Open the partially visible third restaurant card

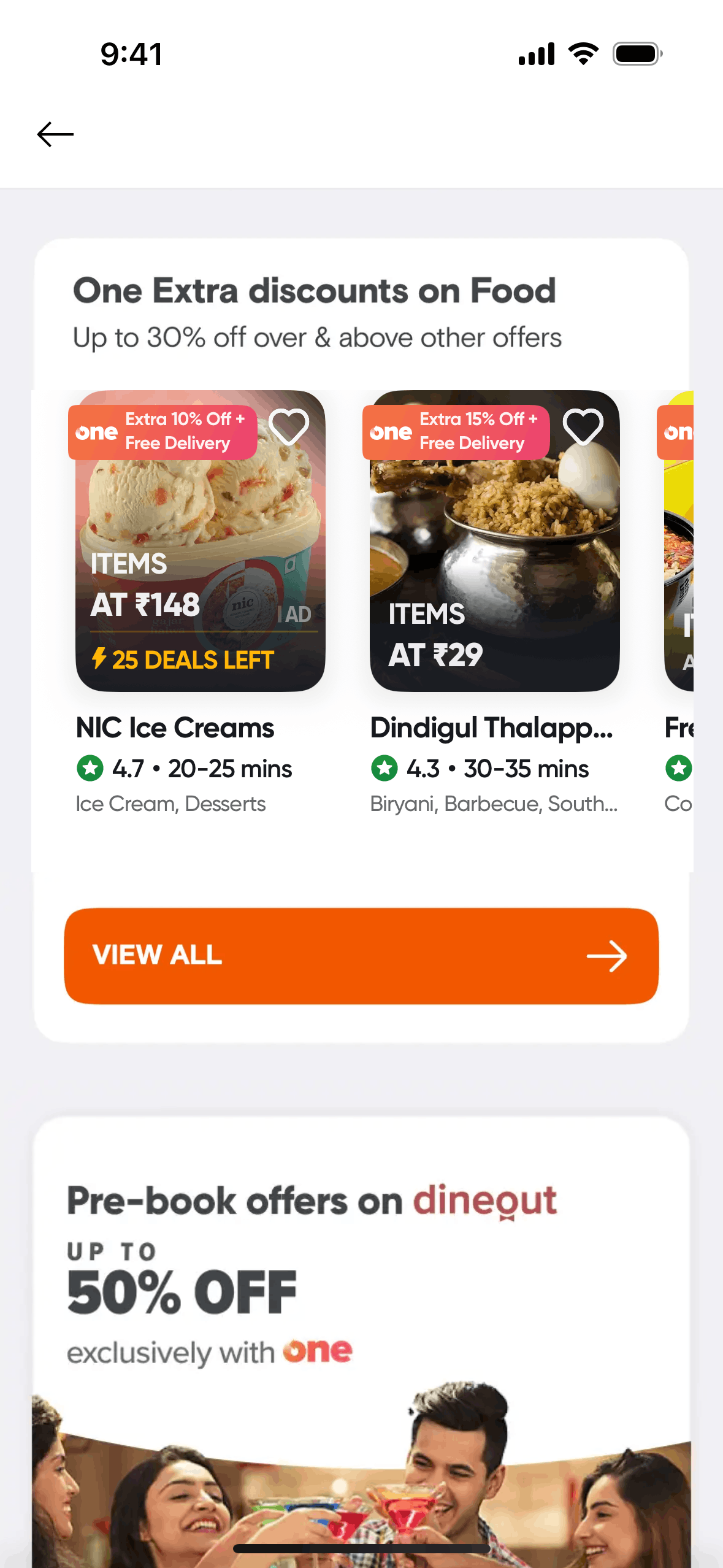click(678, 552)
